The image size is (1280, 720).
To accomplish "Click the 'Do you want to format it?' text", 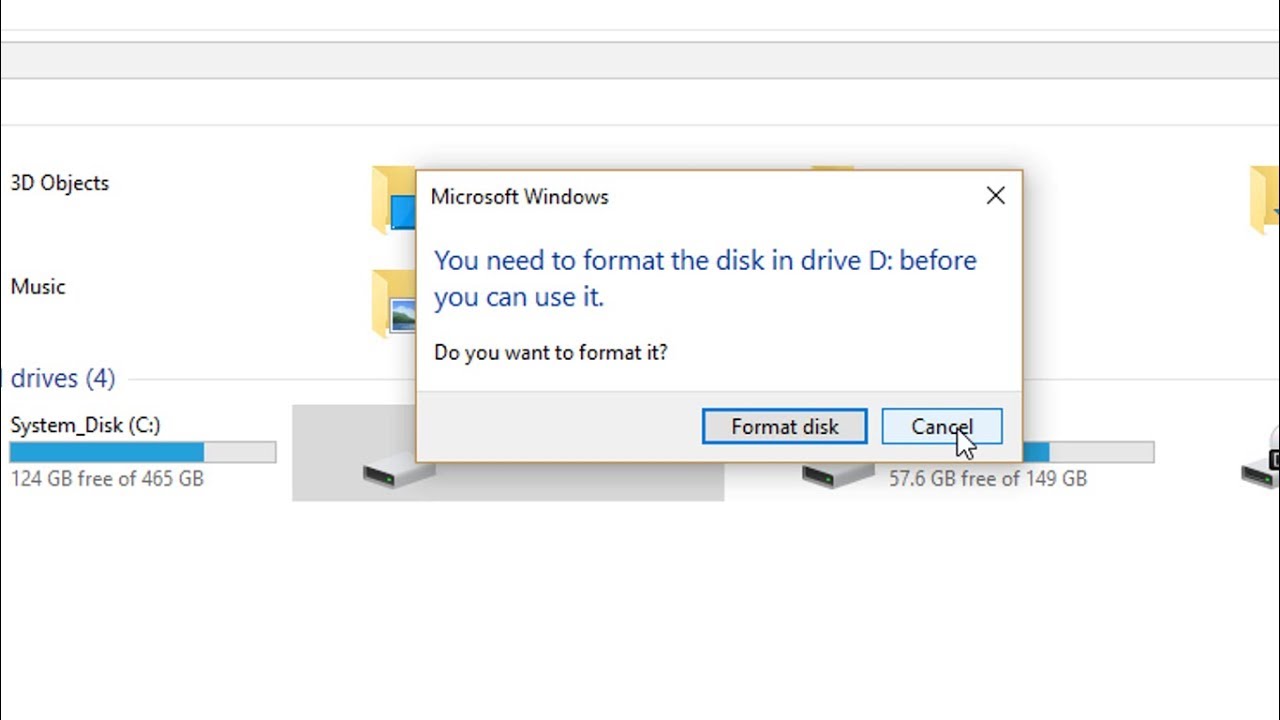I will [551, 352].
